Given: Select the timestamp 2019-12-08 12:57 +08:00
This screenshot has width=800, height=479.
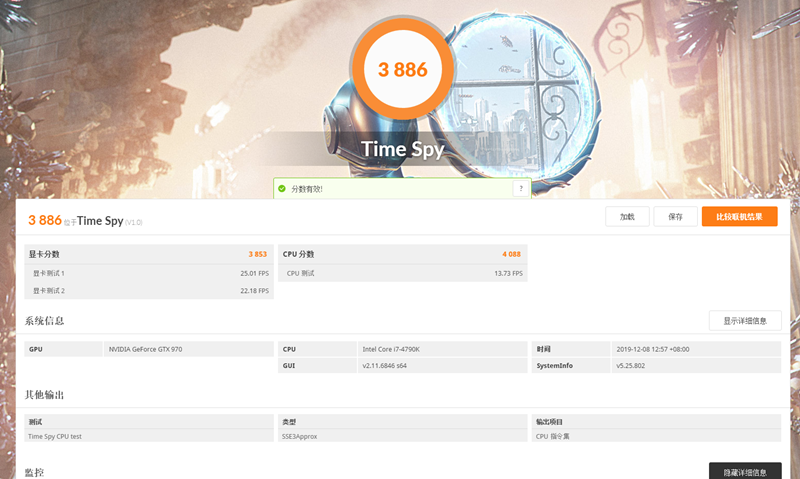Looking at the screenshot, I should pyautogui.click(x=653, y=349).
